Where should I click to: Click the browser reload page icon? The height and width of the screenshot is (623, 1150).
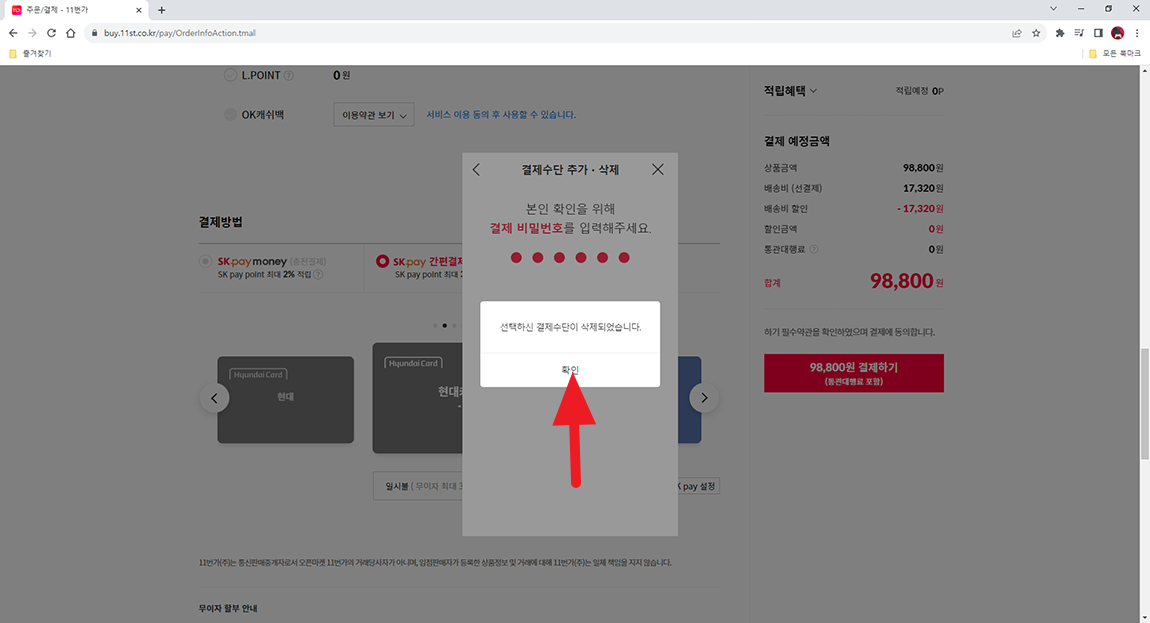(x=51, y=32)
